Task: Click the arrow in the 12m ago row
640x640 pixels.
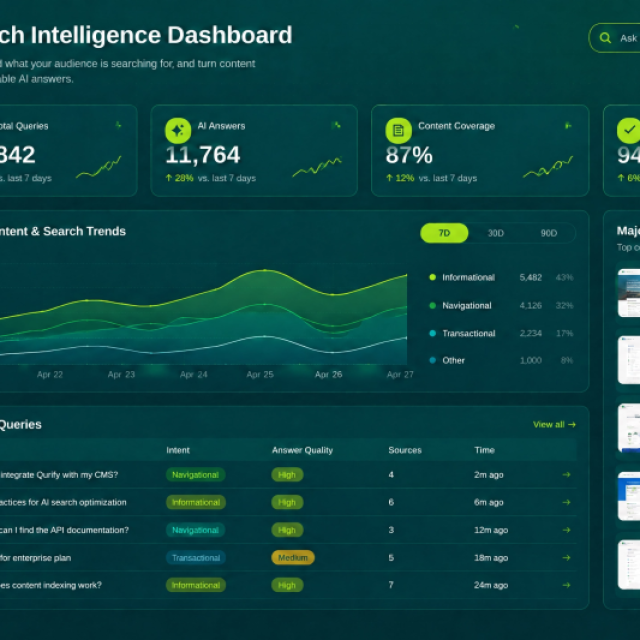Action: coord(566,530)
